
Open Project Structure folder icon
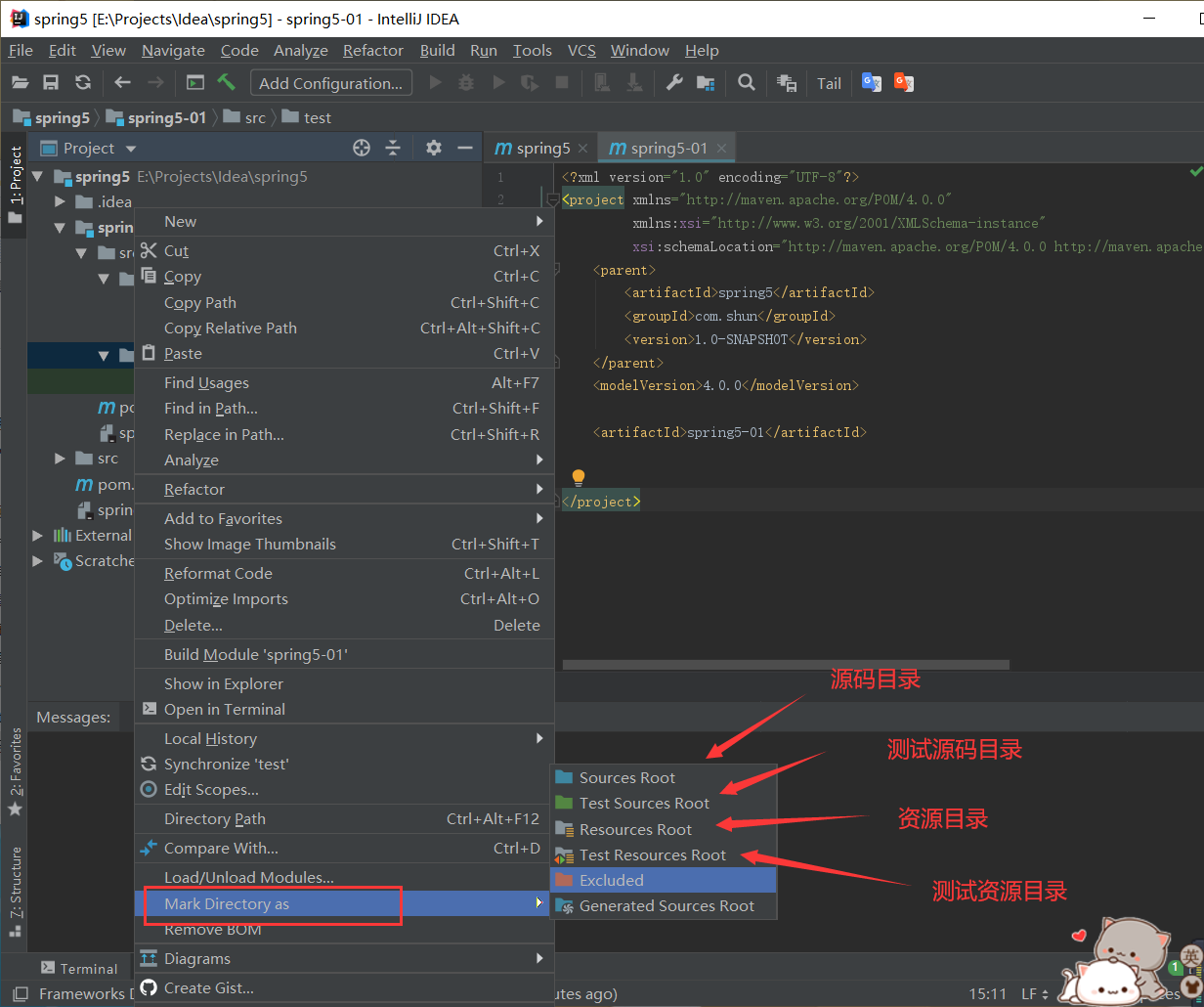pyautogui.click(x=706, y=83)
